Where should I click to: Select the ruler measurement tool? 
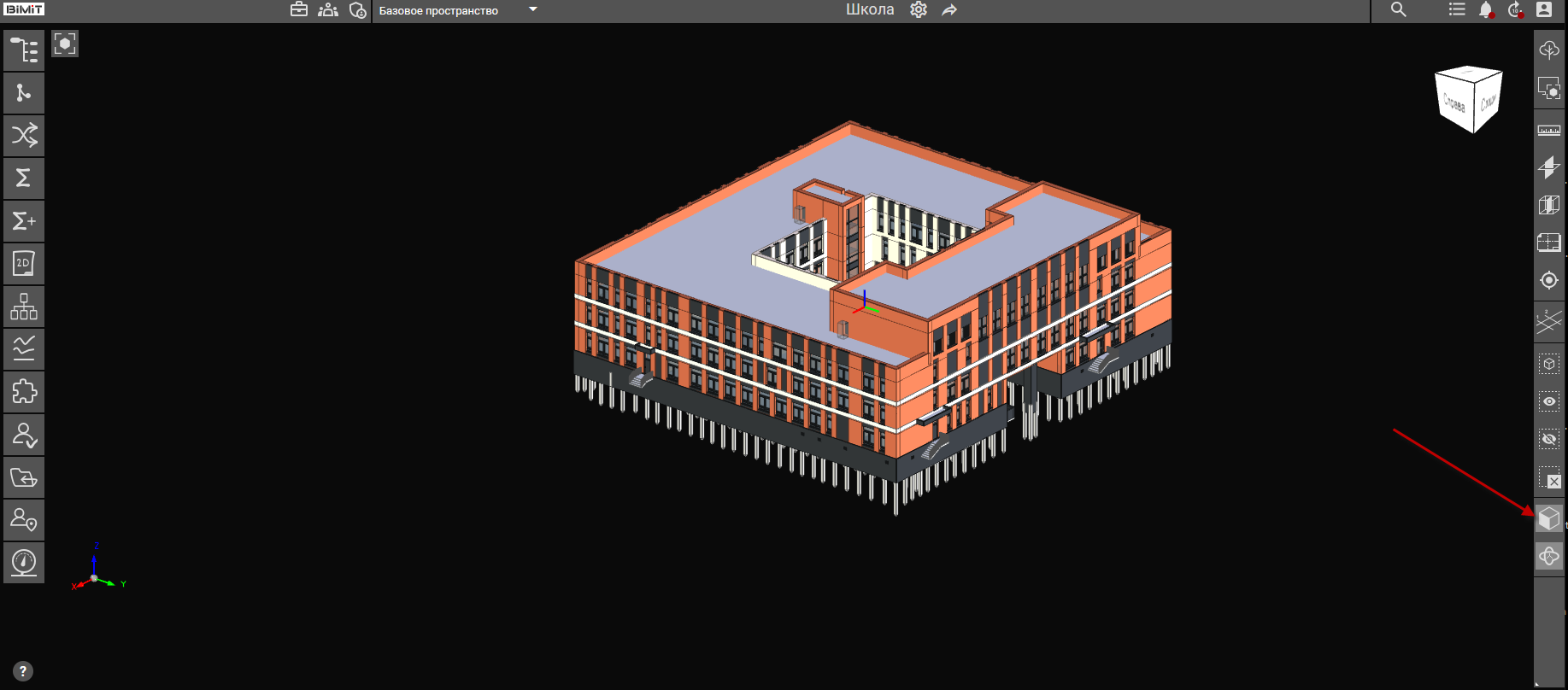click(x=1549, y=131)
